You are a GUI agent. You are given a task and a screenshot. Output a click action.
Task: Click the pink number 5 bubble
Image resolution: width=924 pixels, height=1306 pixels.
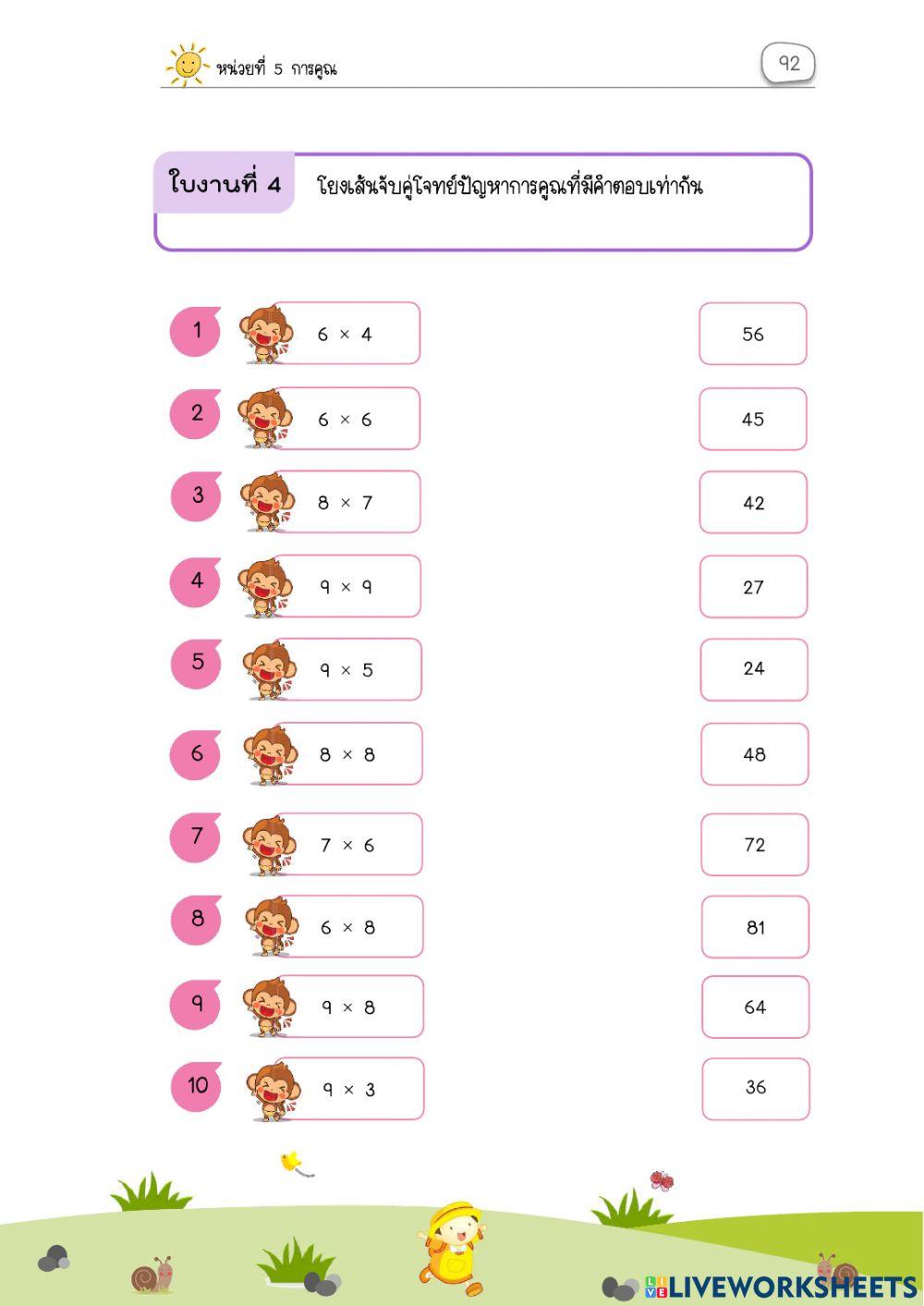197,663
